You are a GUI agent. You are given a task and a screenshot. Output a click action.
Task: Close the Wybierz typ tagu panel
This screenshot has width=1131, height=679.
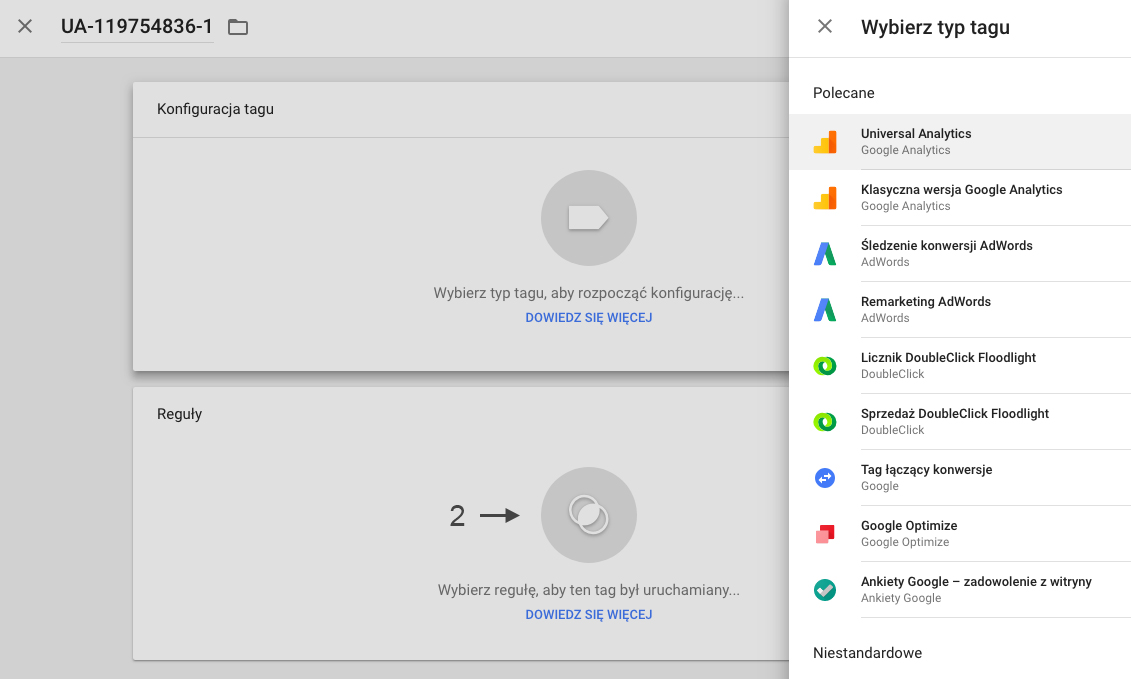tap(825, 27)
